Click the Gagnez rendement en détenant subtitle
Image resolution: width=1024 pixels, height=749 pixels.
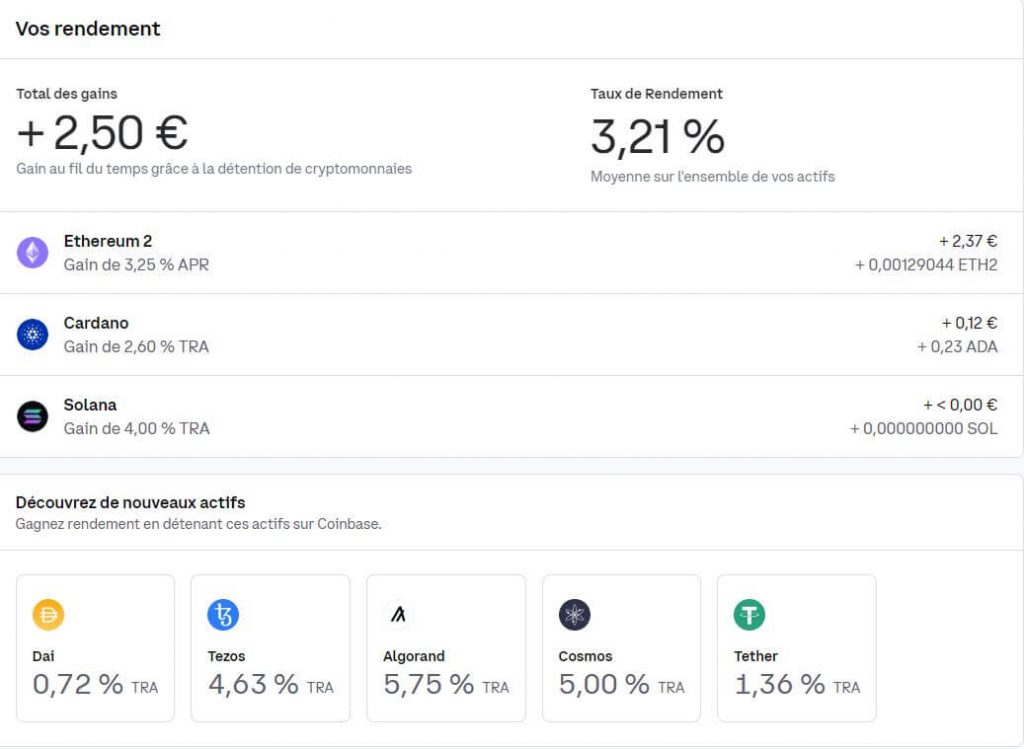pyautogui.click(x=199, y=524)
